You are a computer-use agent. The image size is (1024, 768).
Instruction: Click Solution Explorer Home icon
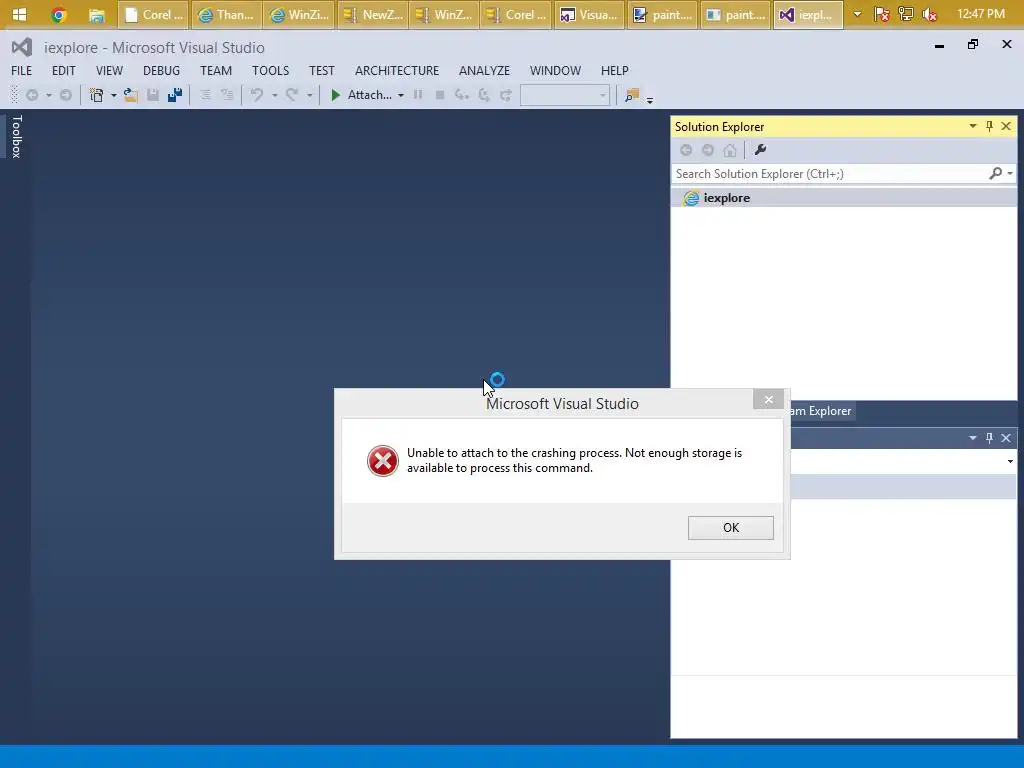click(x=729, y=150)
